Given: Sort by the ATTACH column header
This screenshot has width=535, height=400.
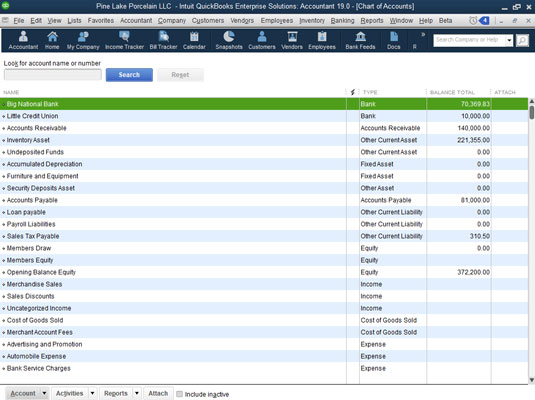Looking at the screenshot, I should [505, 92].
